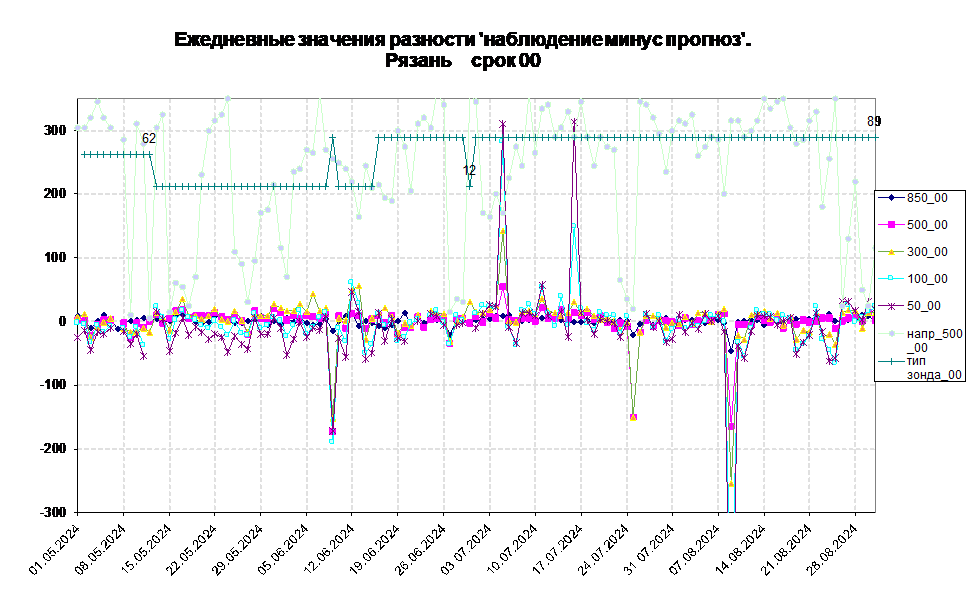Select the 500_00 legend entry

click(x=914, y=225)
